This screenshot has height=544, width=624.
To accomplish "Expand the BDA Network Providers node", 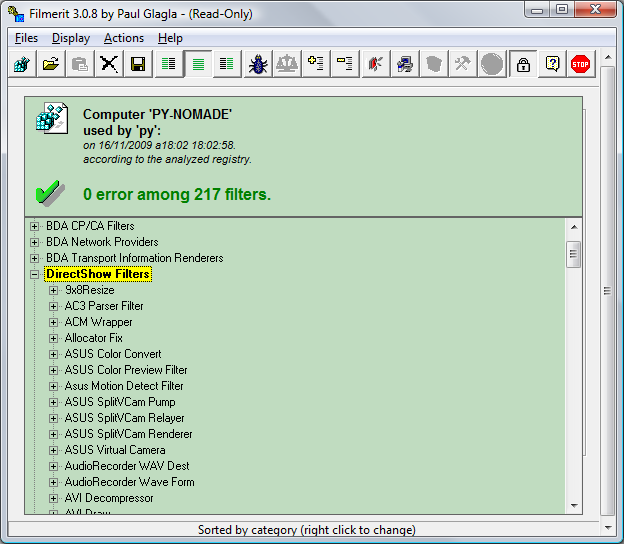I will tap(35, 242).
